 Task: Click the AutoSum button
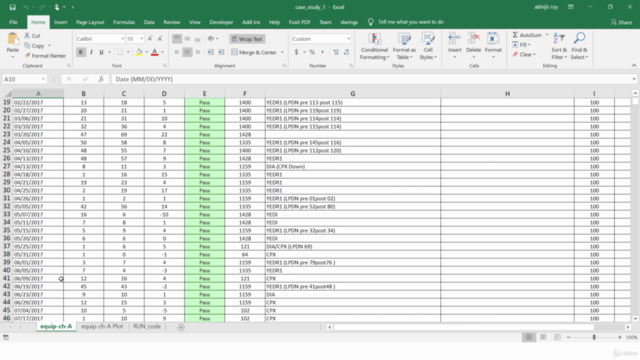click(527, 35)
